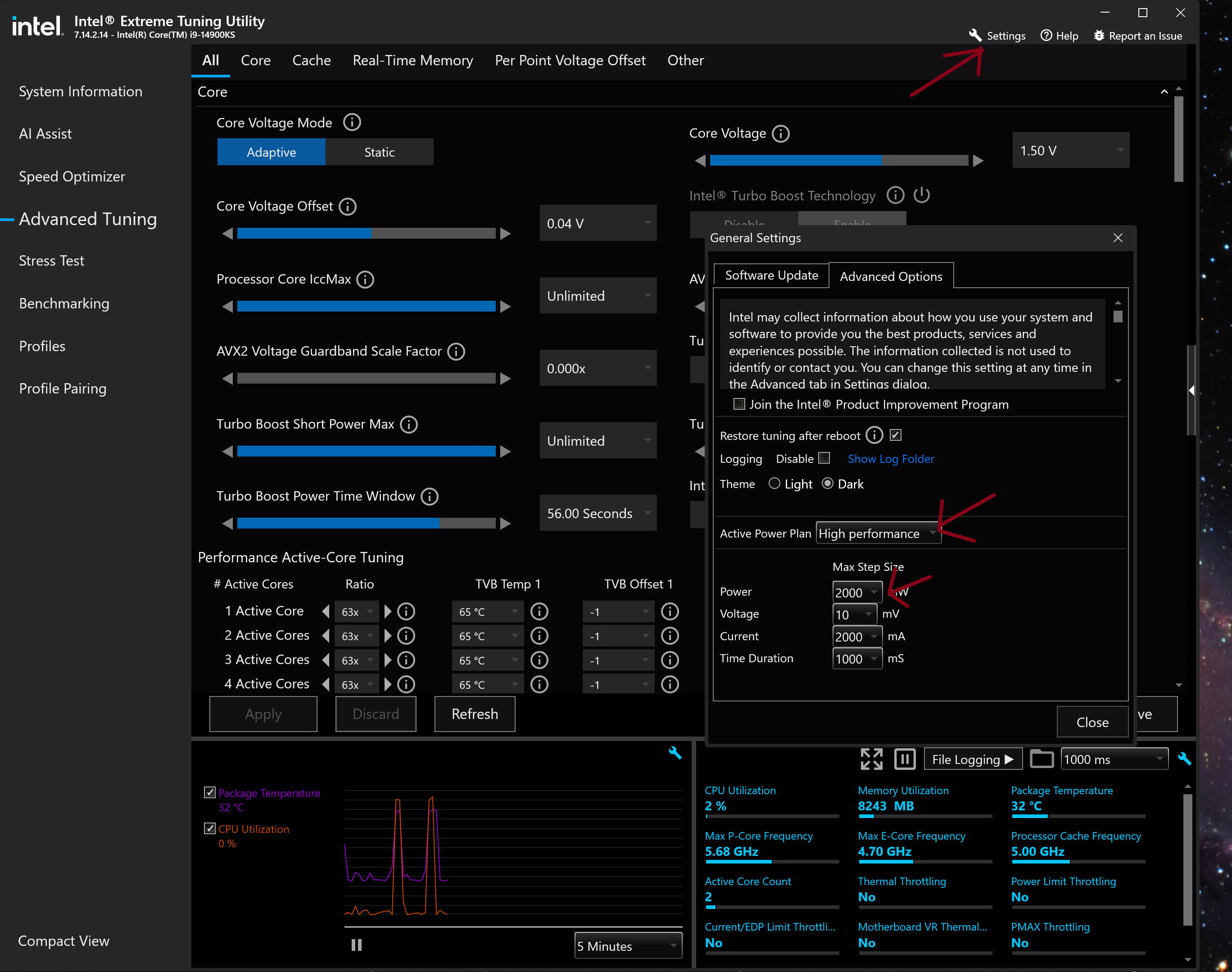Show info for Core Voltage Mode
Image resolution: width=1232 pixels, height=972 pixels.
click(352, 122)
